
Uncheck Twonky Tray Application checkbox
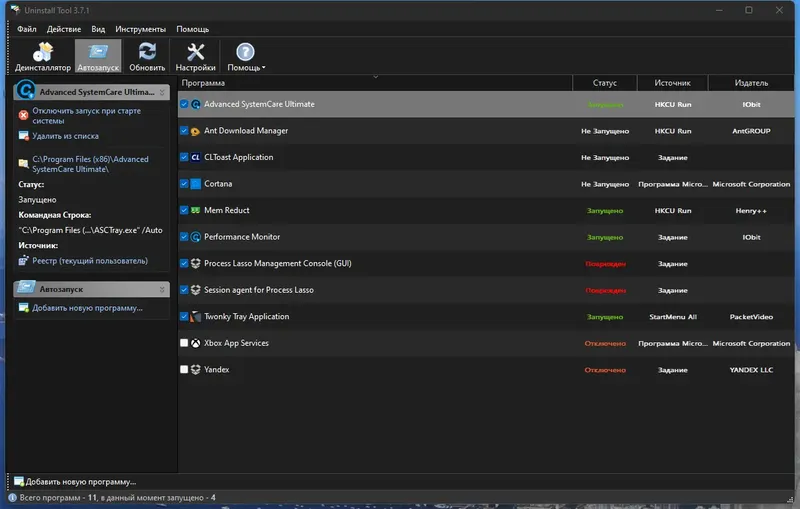pyautogui.click(x=184, y=316)
